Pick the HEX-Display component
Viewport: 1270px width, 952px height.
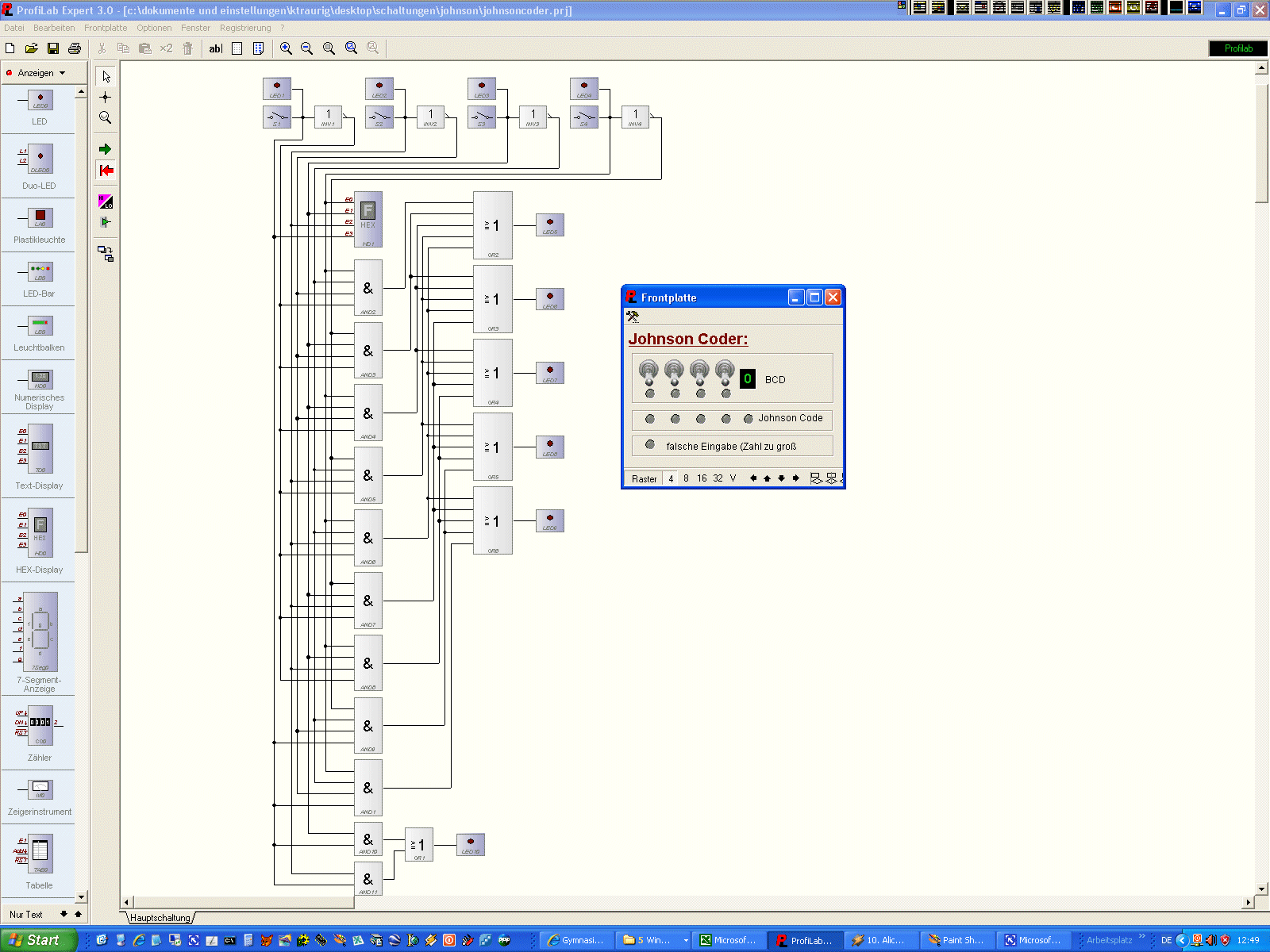(x=40, y=543)
